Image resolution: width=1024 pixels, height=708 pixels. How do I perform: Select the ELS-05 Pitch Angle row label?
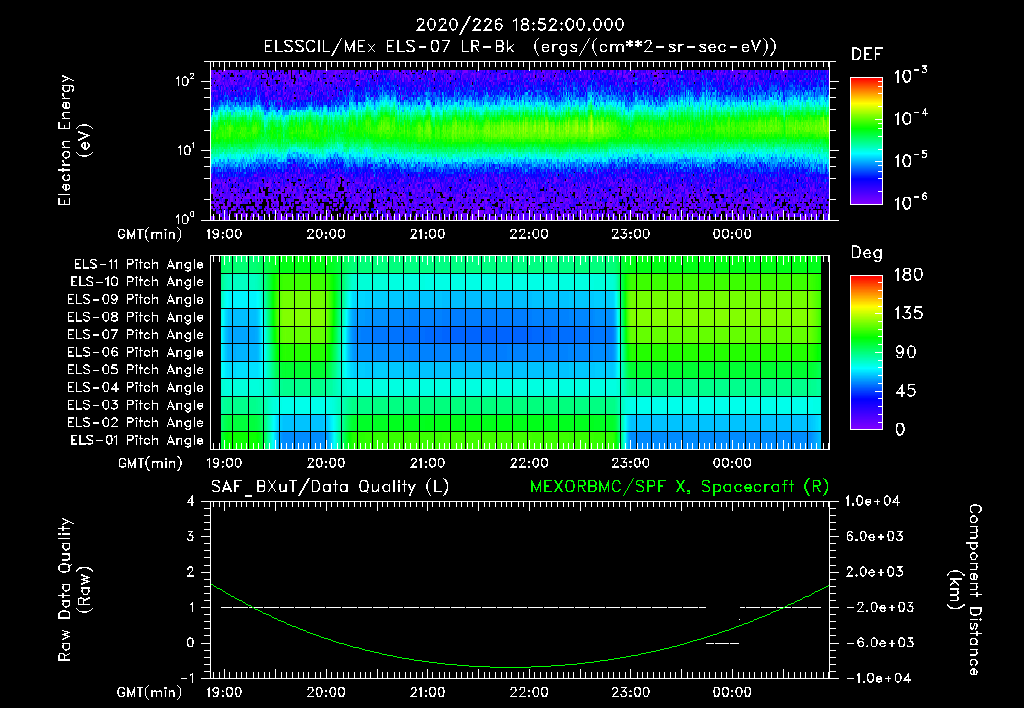(136, 370)
